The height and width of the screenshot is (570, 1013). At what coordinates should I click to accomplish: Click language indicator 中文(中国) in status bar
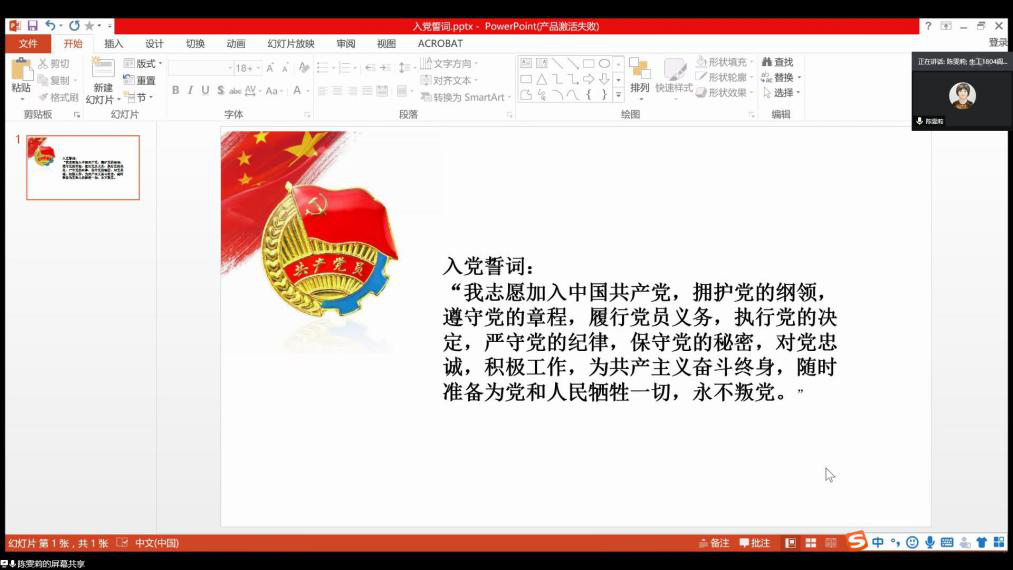pos(156,543)
